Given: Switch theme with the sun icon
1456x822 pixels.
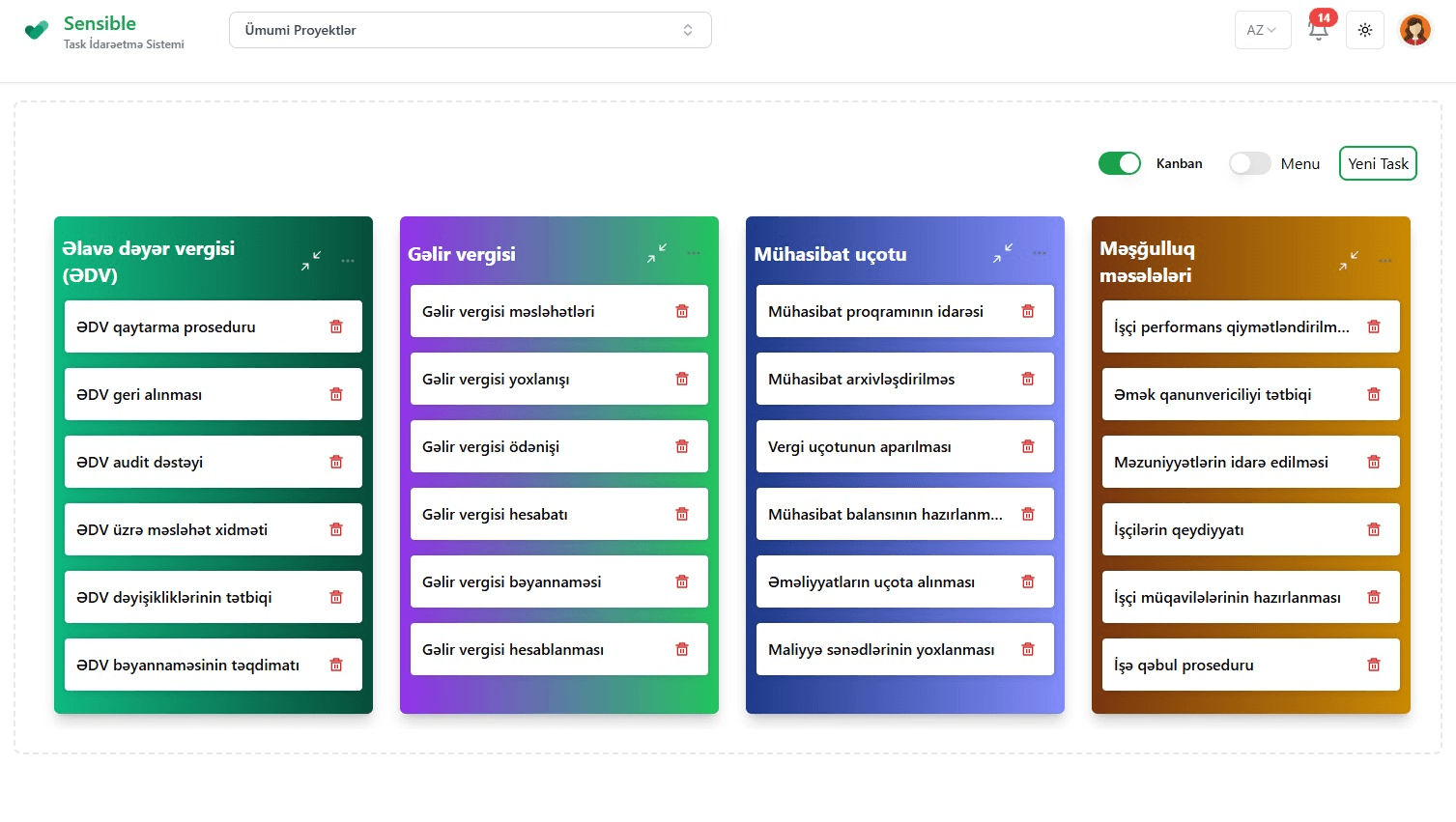Looking at the screenshot, I should [x=1365, y=30].
